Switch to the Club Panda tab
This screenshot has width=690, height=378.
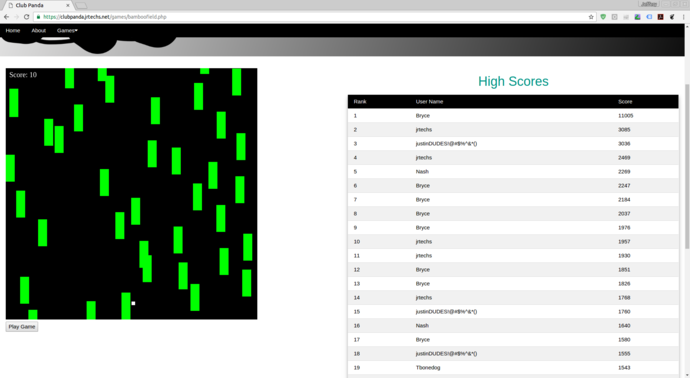[37, 5]
